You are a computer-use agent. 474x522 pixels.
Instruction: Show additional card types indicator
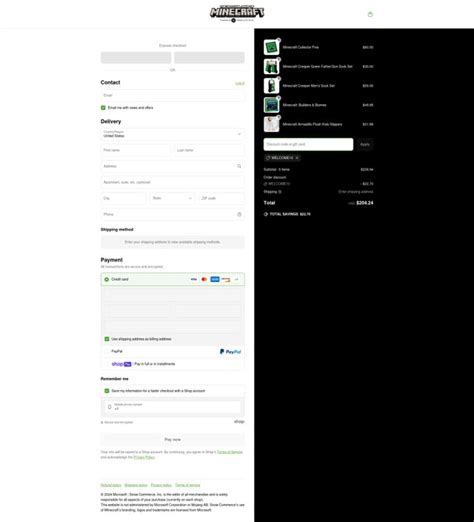click(236, 279)
